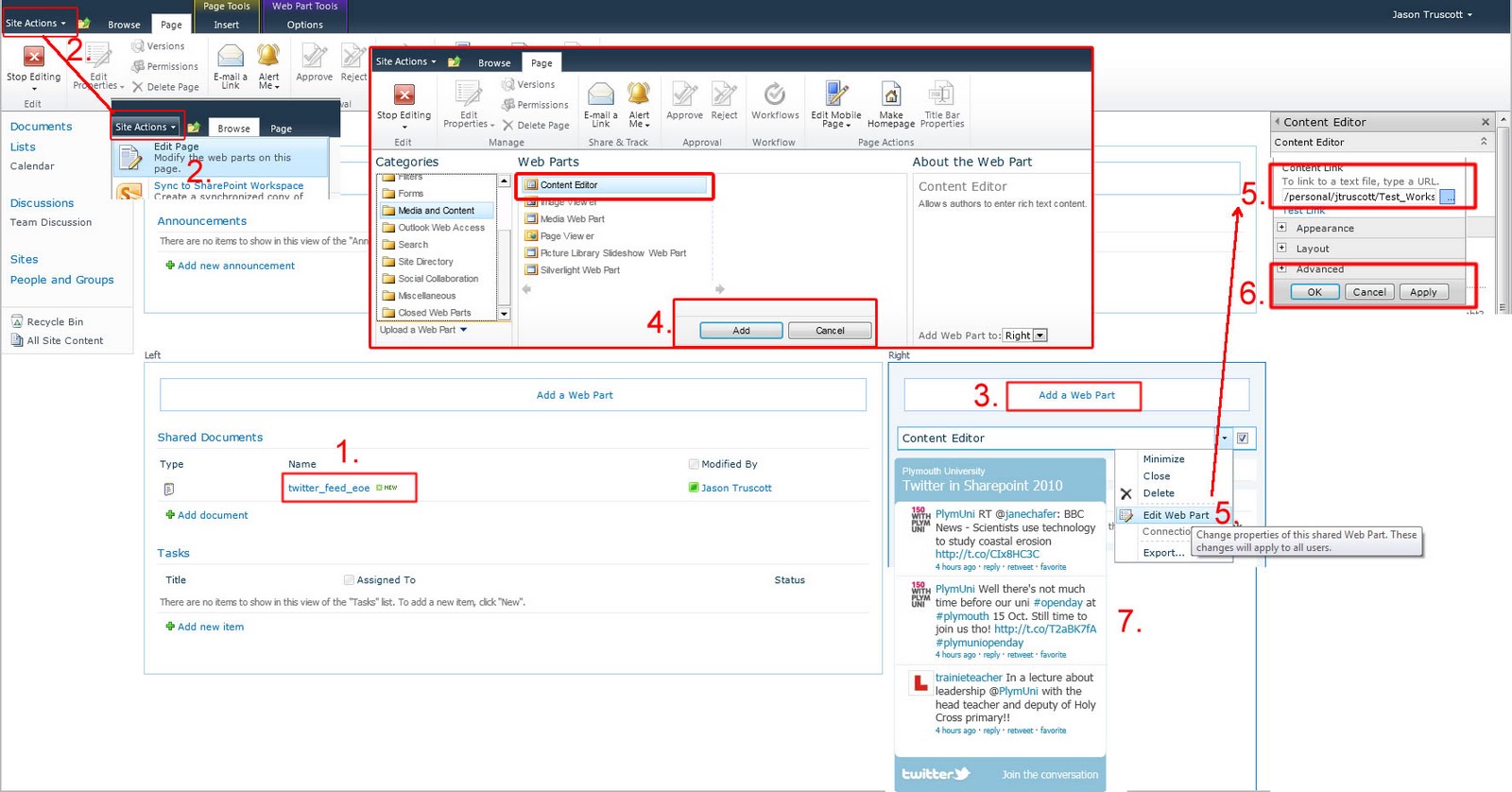Expand the Upload a Web Part option

coord(423,330)
